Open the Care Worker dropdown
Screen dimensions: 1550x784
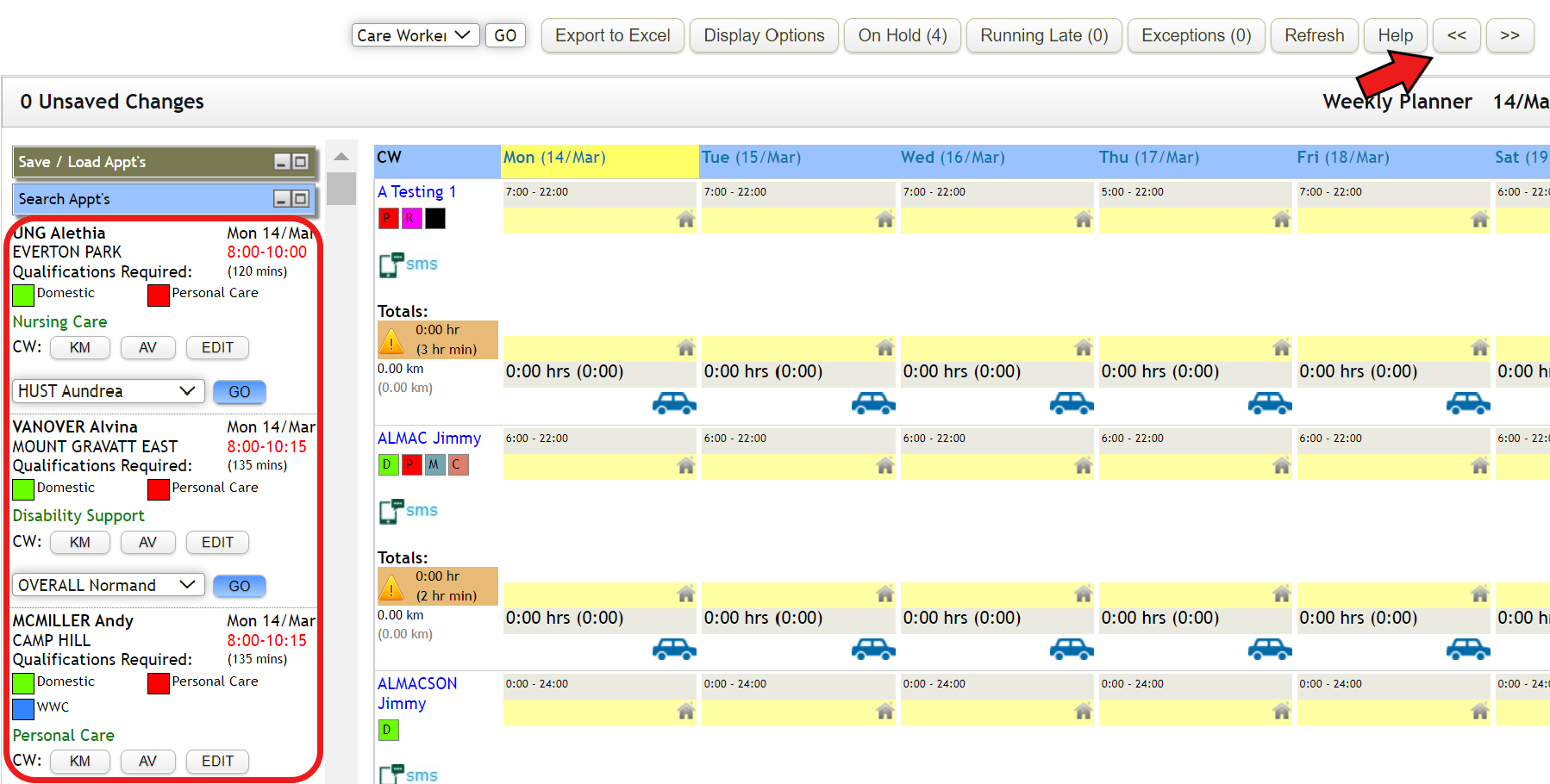[x=415, y=35]
